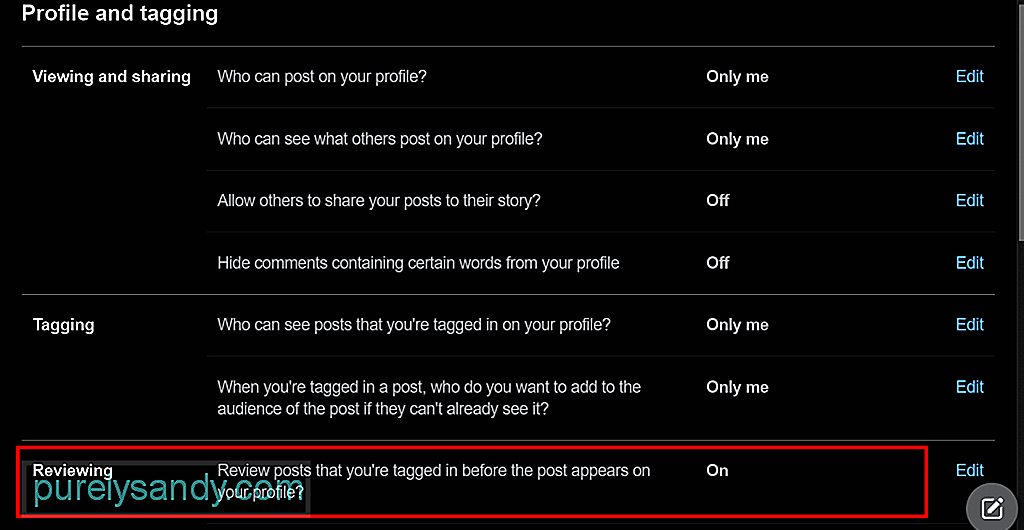Edit the hide comments with certain words setting
Screen dimensions: 1024x530
point(970,262)
